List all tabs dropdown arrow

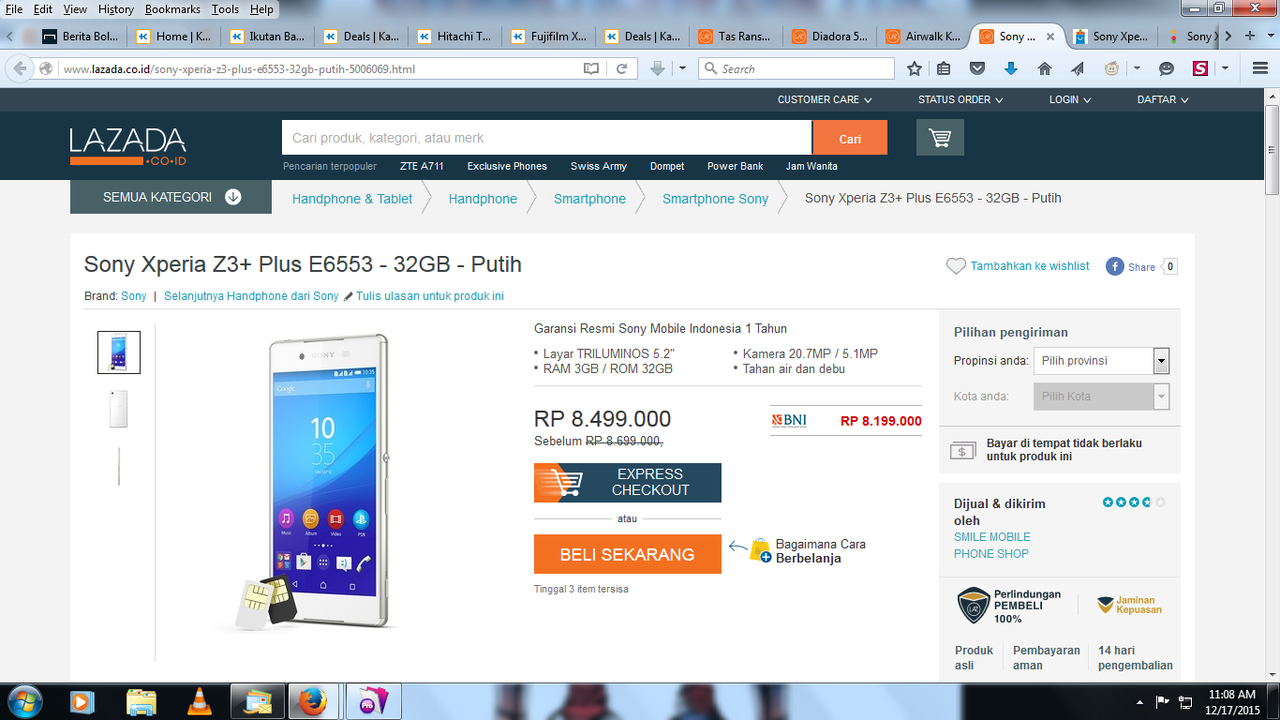pos(1271,36)
